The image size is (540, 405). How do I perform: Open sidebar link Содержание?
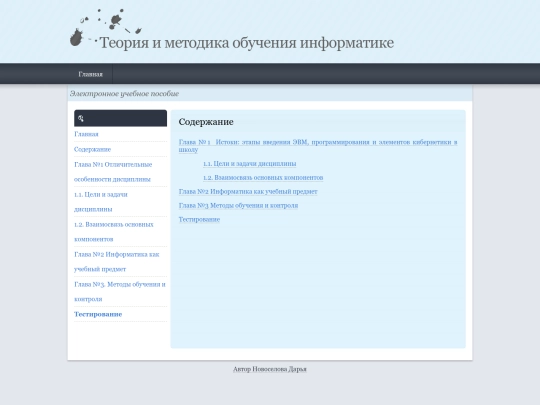pyautogui.click(x=92, y=149)
